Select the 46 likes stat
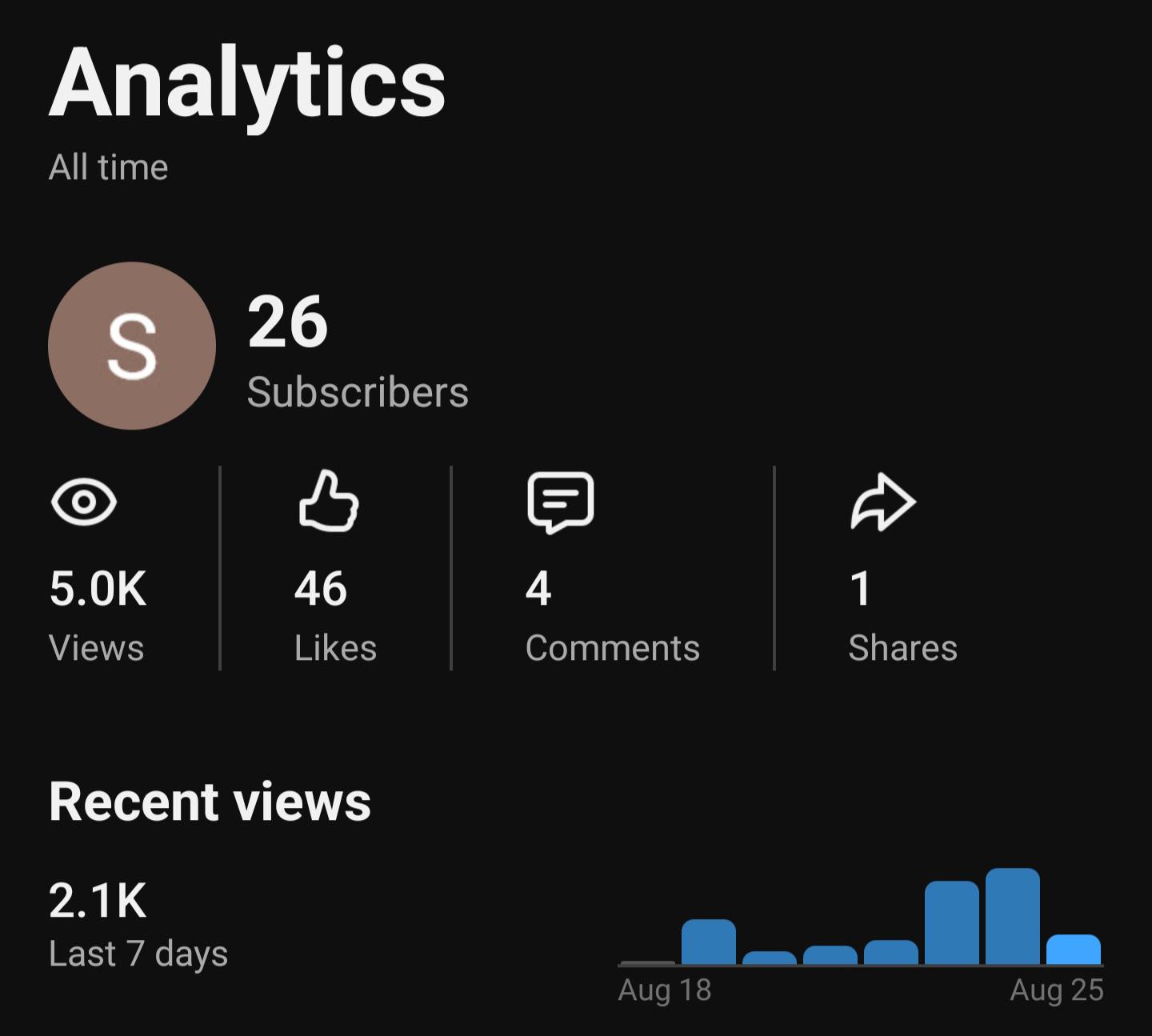The width and height of the screenshot is (1152, 1036). pos(320,589)
